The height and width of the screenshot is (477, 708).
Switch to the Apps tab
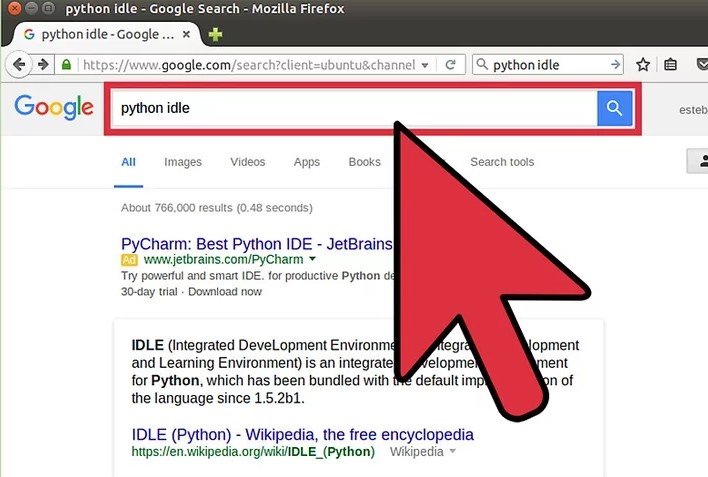[307, 162]
